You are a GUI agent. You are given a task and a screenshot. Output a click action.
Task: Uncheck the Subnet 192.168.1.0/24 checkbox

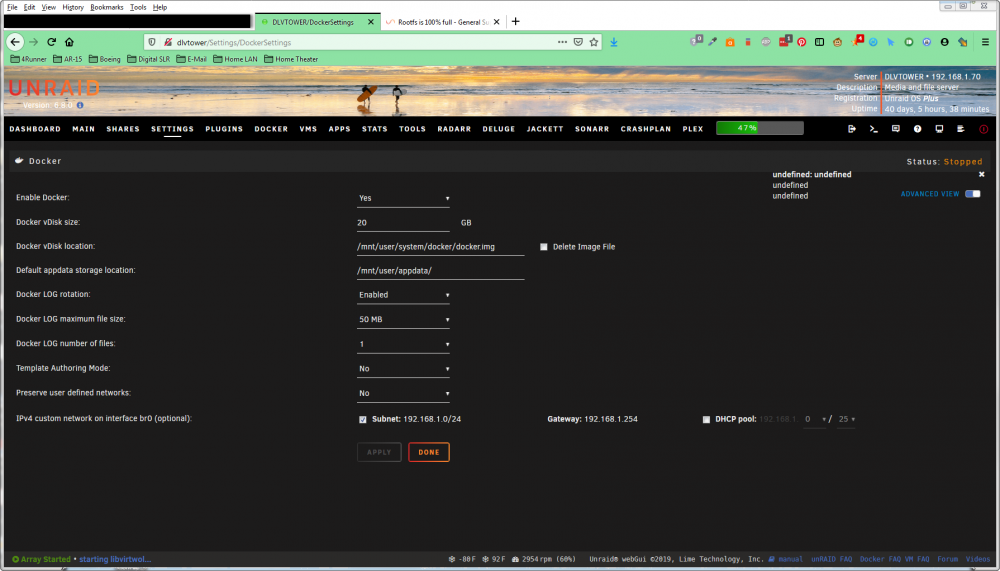tap(363, 420)
